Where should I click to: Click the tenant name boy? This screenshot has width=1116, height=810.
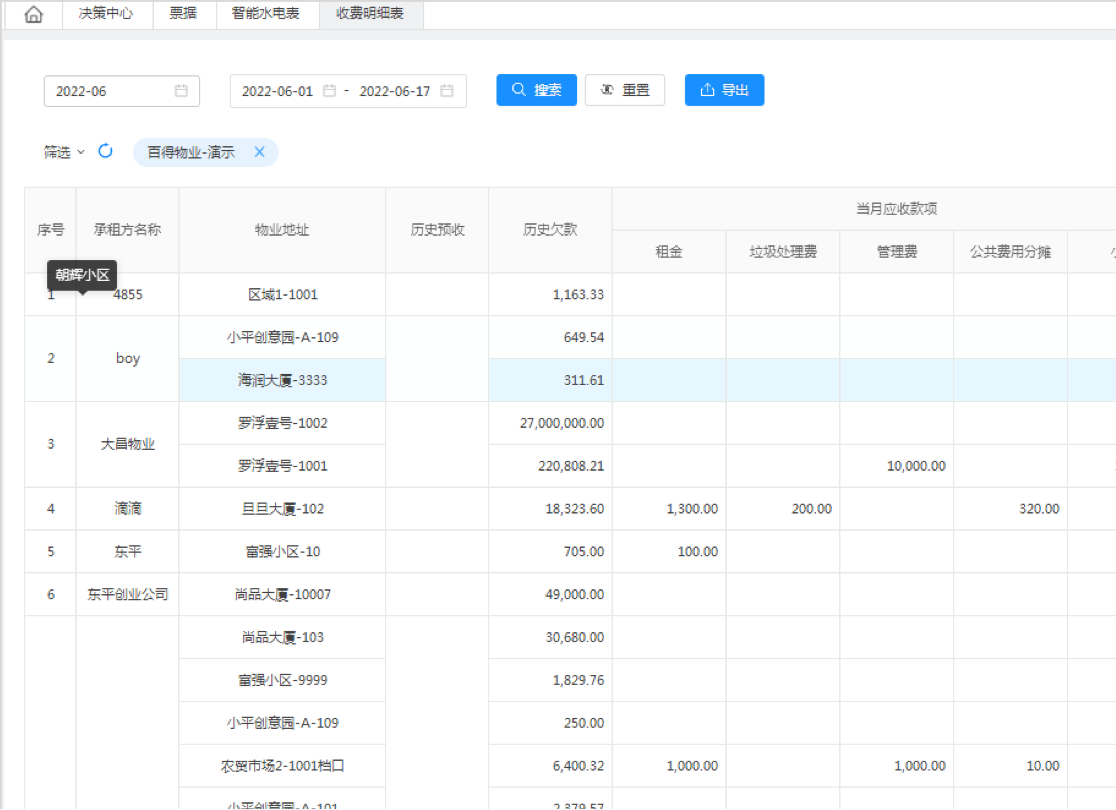click(x=127, y=358)
